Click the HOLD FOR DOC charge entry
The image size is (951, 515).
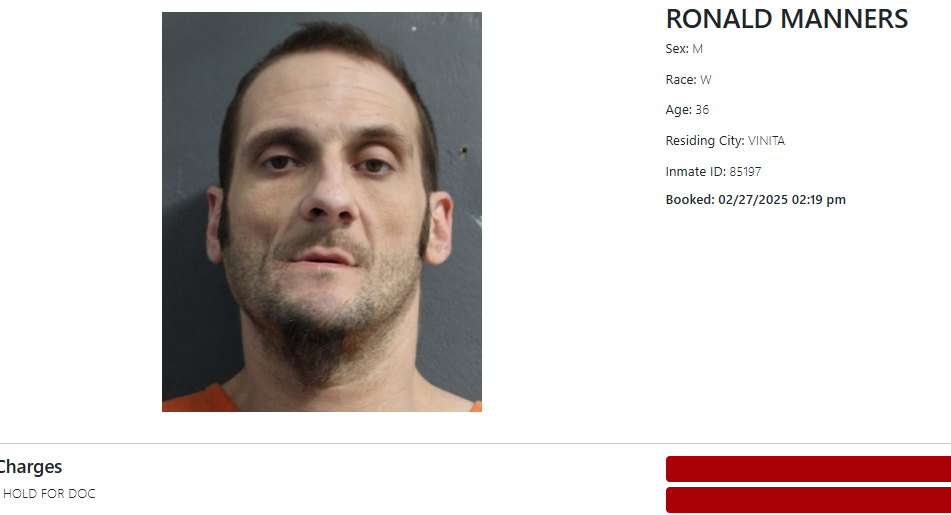pos(49,494)
